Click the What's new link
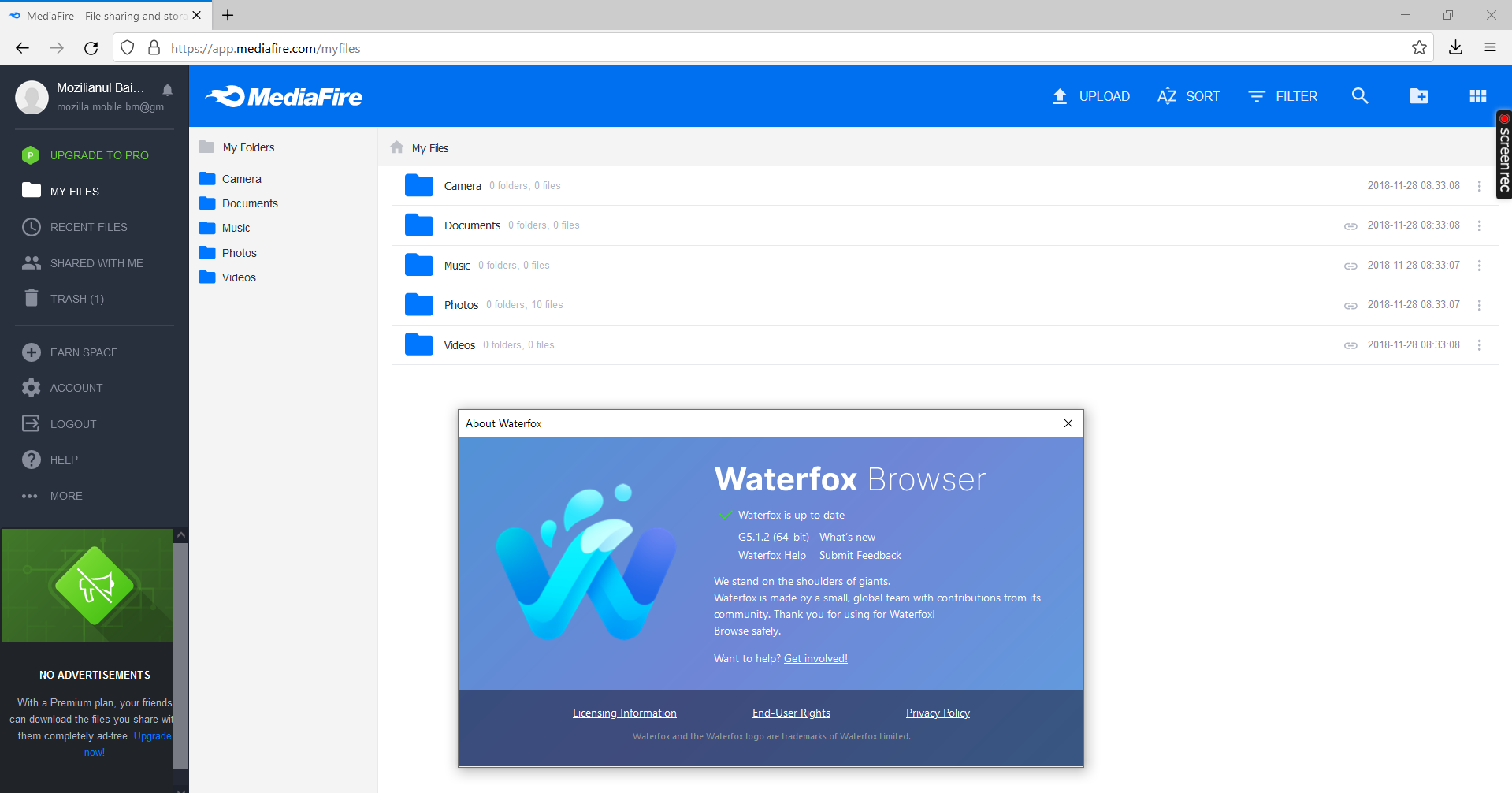Image resolution: width=1512 pixels, height=793 pixels. (x=847, y=537)
